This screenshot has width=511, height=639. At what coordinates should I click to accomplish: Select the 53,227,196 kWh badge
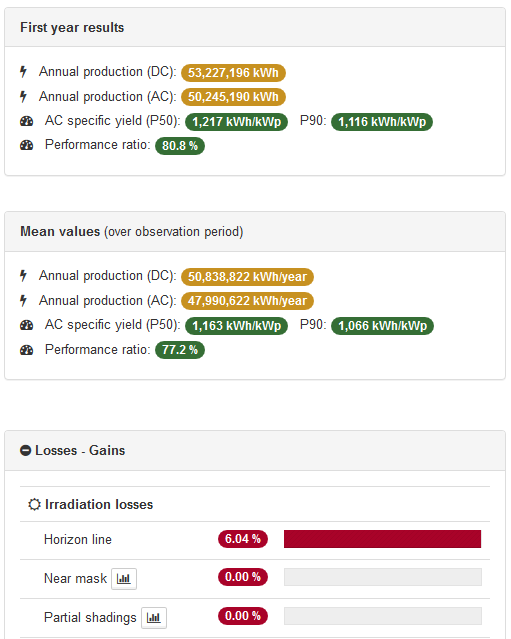(x=233, y=73)
